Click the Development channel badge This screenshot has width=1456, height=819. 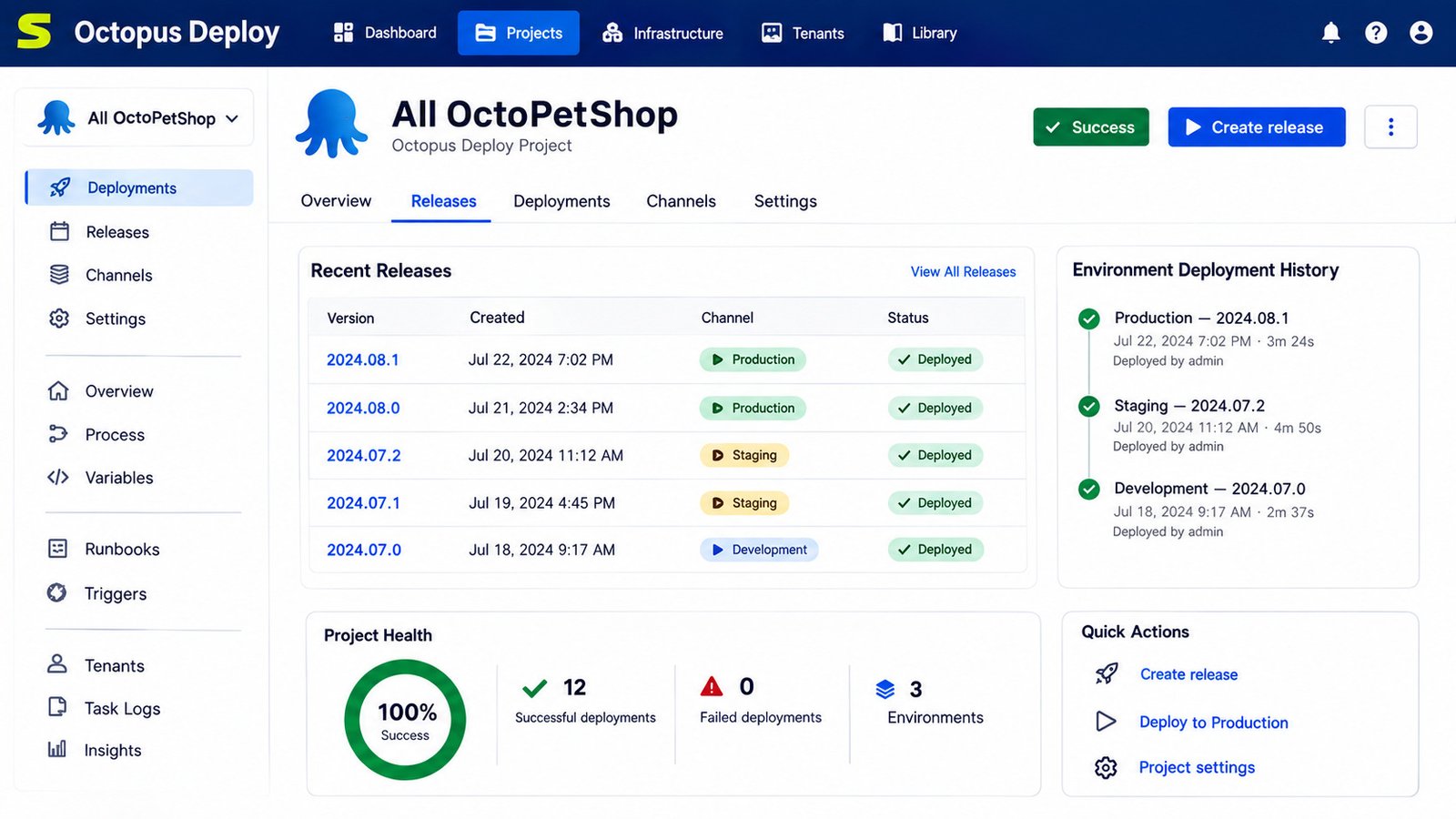(759, 550)
